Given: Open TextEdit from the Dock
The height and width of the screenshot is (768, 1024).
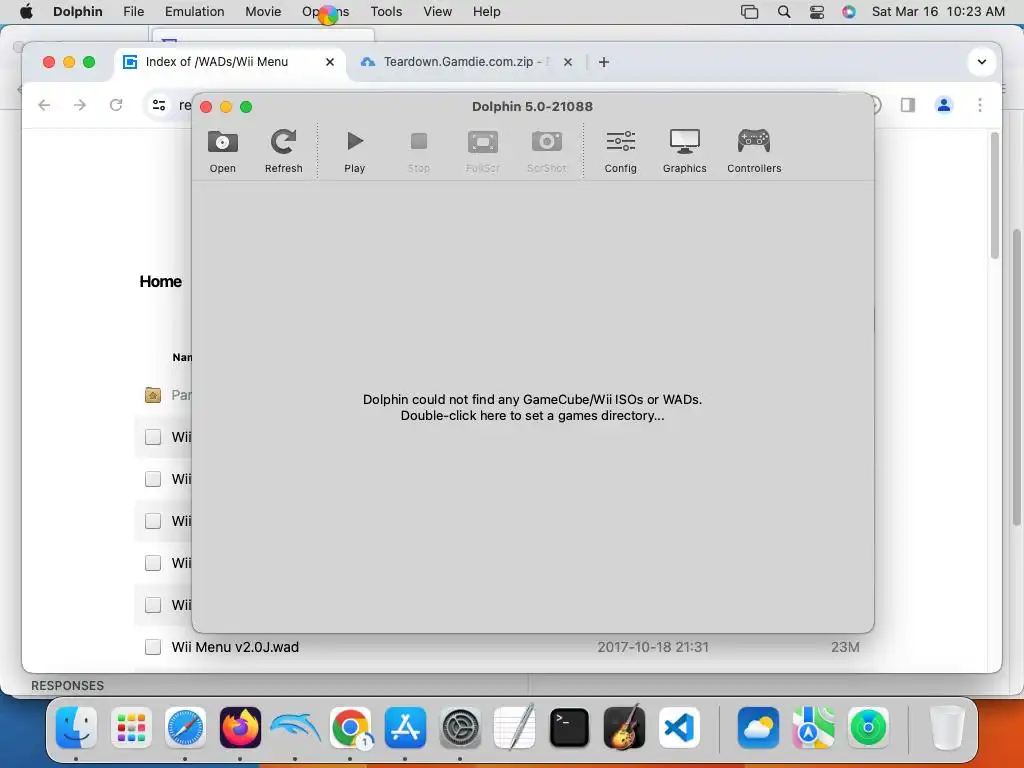Looking at the screenshot, I should coord(515,728).
